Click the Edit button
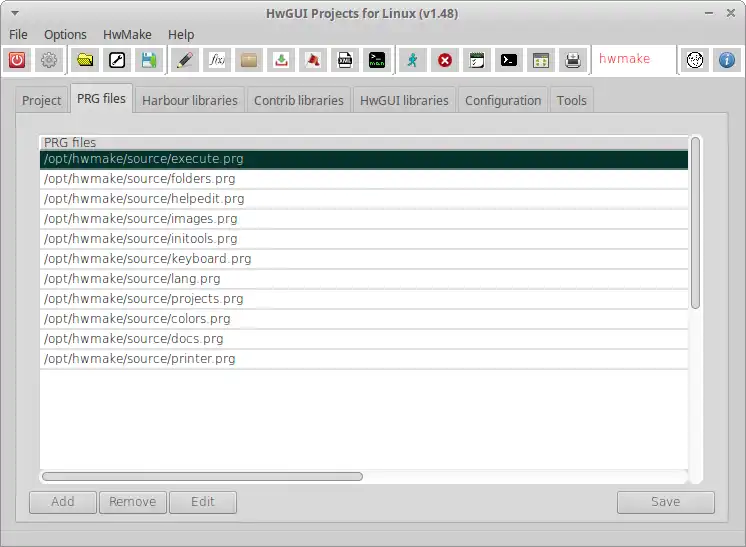746x547 pixels. [203, 502]
